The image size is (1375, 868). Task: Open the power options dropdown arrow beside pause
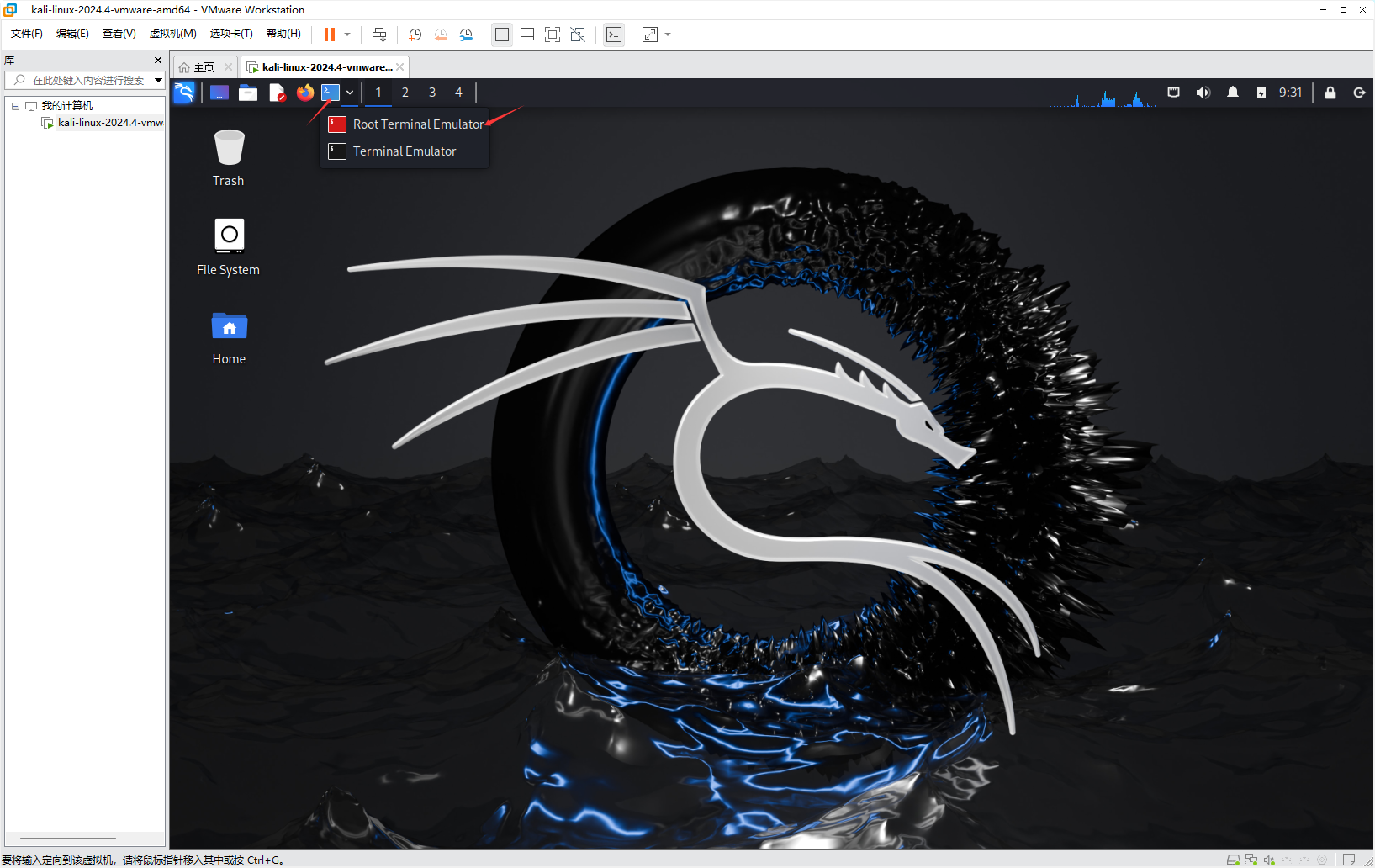click(x=347, y=34)
